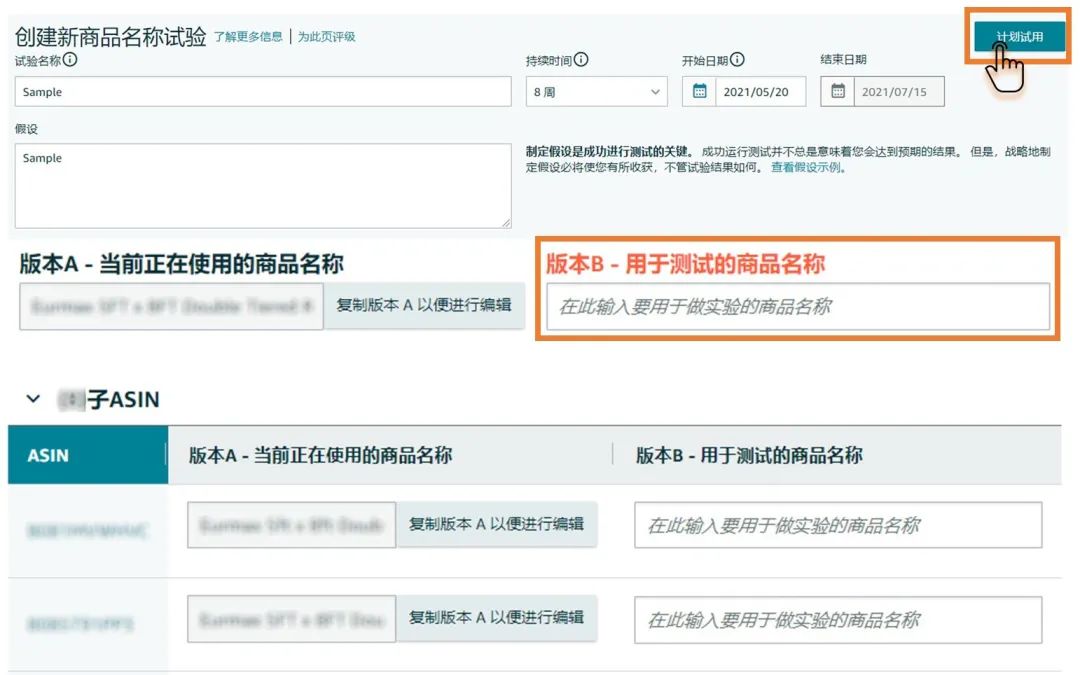
Task: Click the 假设 text area
Action: click(x=262, y=185)
